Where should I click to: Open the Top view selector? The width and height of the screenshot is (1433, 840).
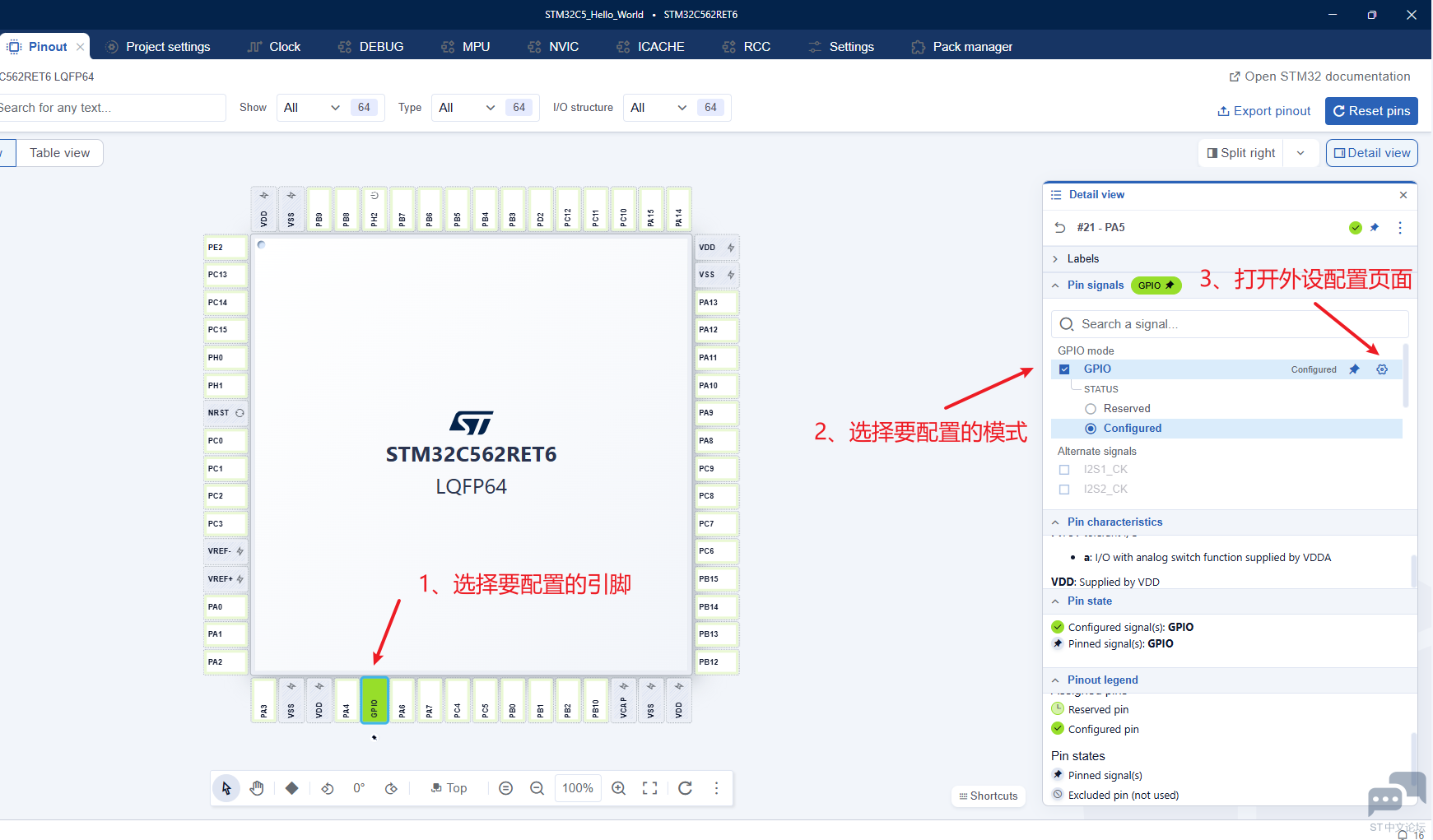[x=449, y=788]
